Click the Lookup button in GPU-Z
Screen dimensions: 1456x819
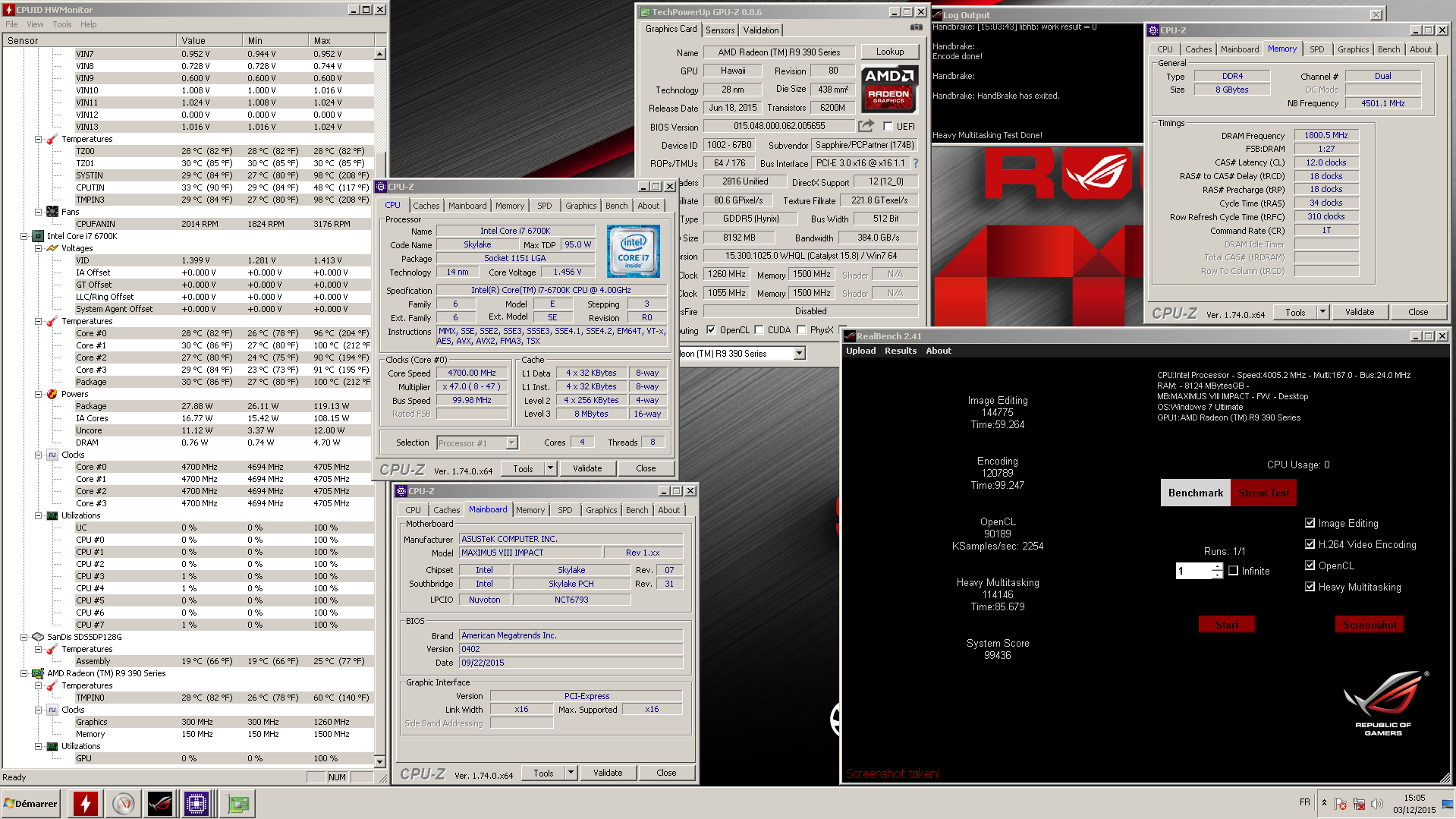(890, 52)
